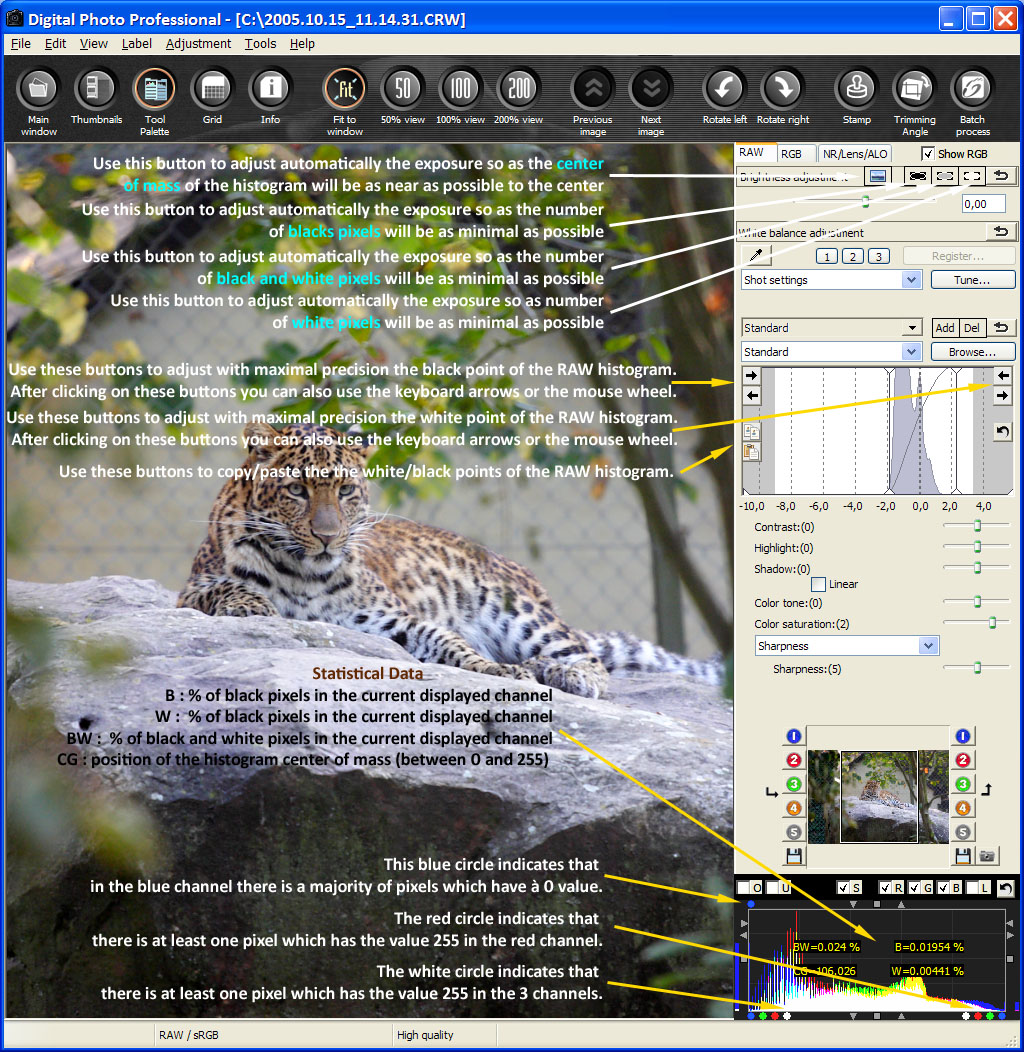Click the Sharpness level slider
This screenshot has width=1024, height=1052.
[977, 668]
